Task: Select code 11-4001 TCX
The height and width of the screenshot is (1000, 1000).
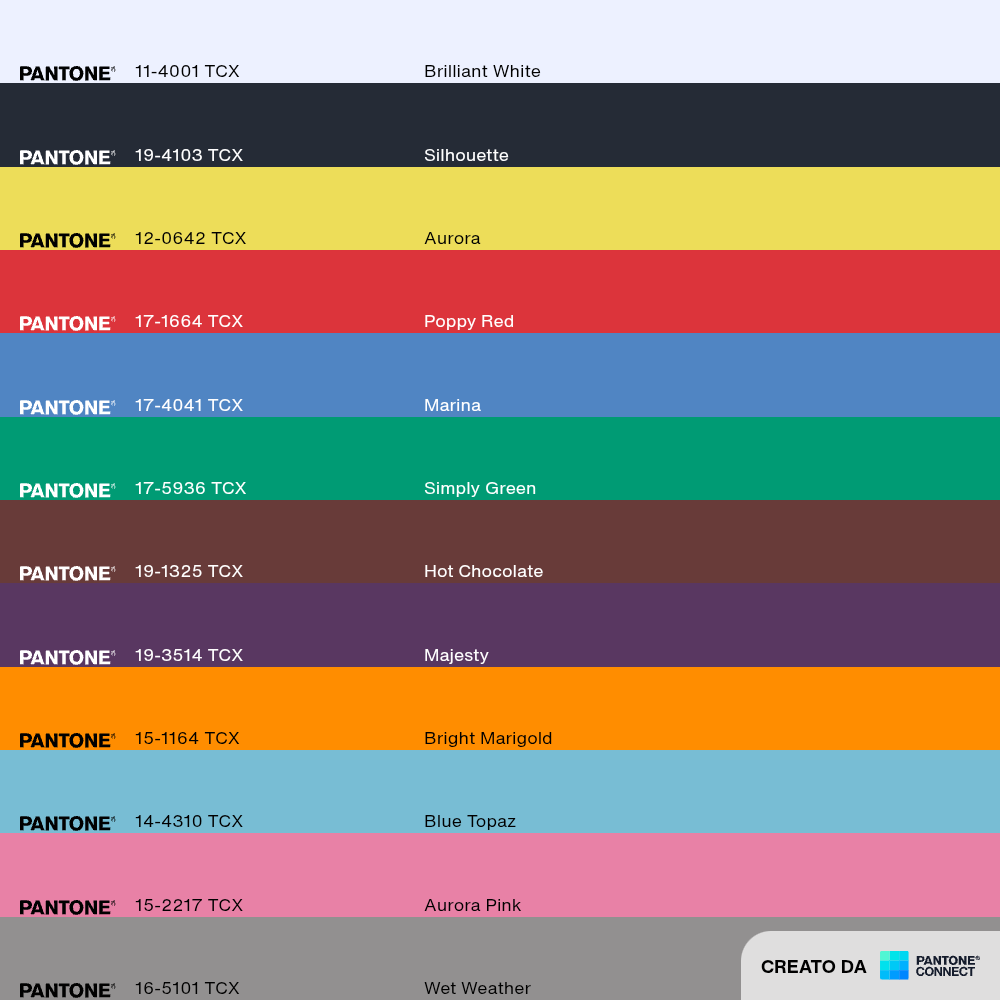Action: [x=187, y=71]
